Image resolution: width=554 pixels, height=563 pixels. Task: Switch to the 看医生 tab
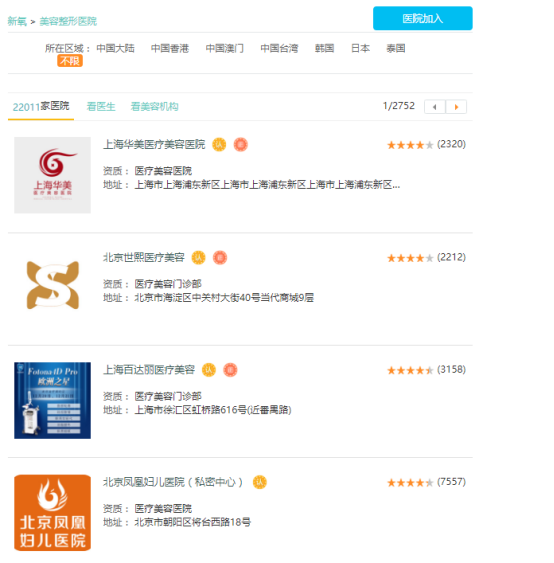point(101,107)
